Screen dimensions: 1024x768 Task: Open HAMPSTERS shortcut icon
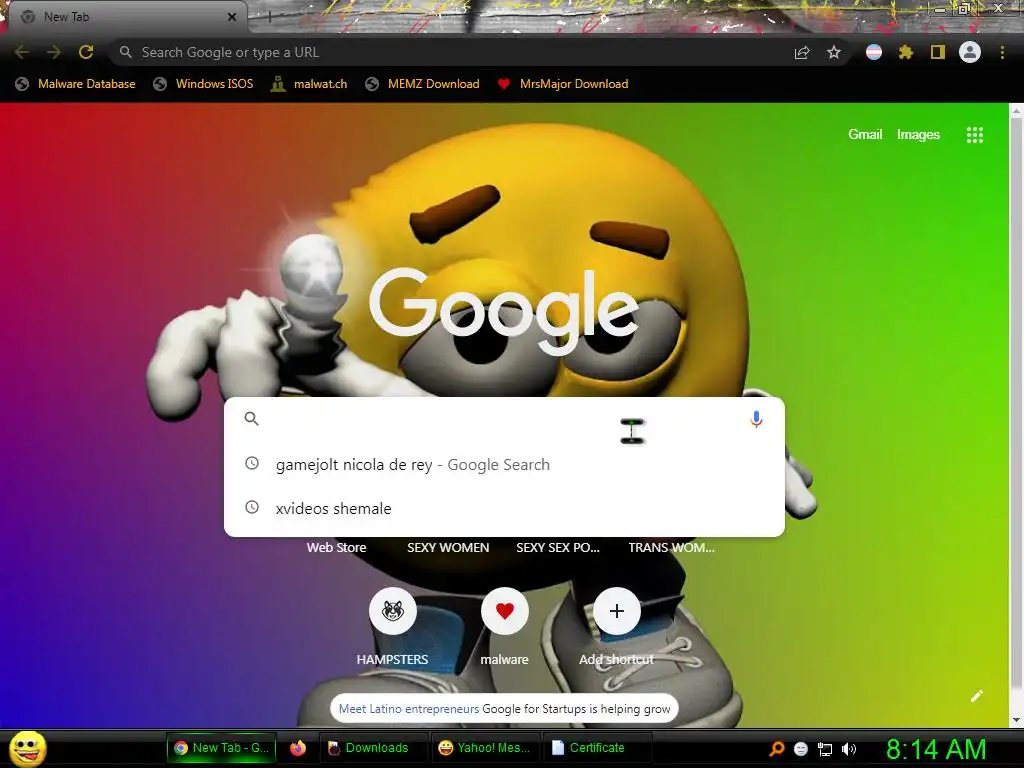coord(392,611)
